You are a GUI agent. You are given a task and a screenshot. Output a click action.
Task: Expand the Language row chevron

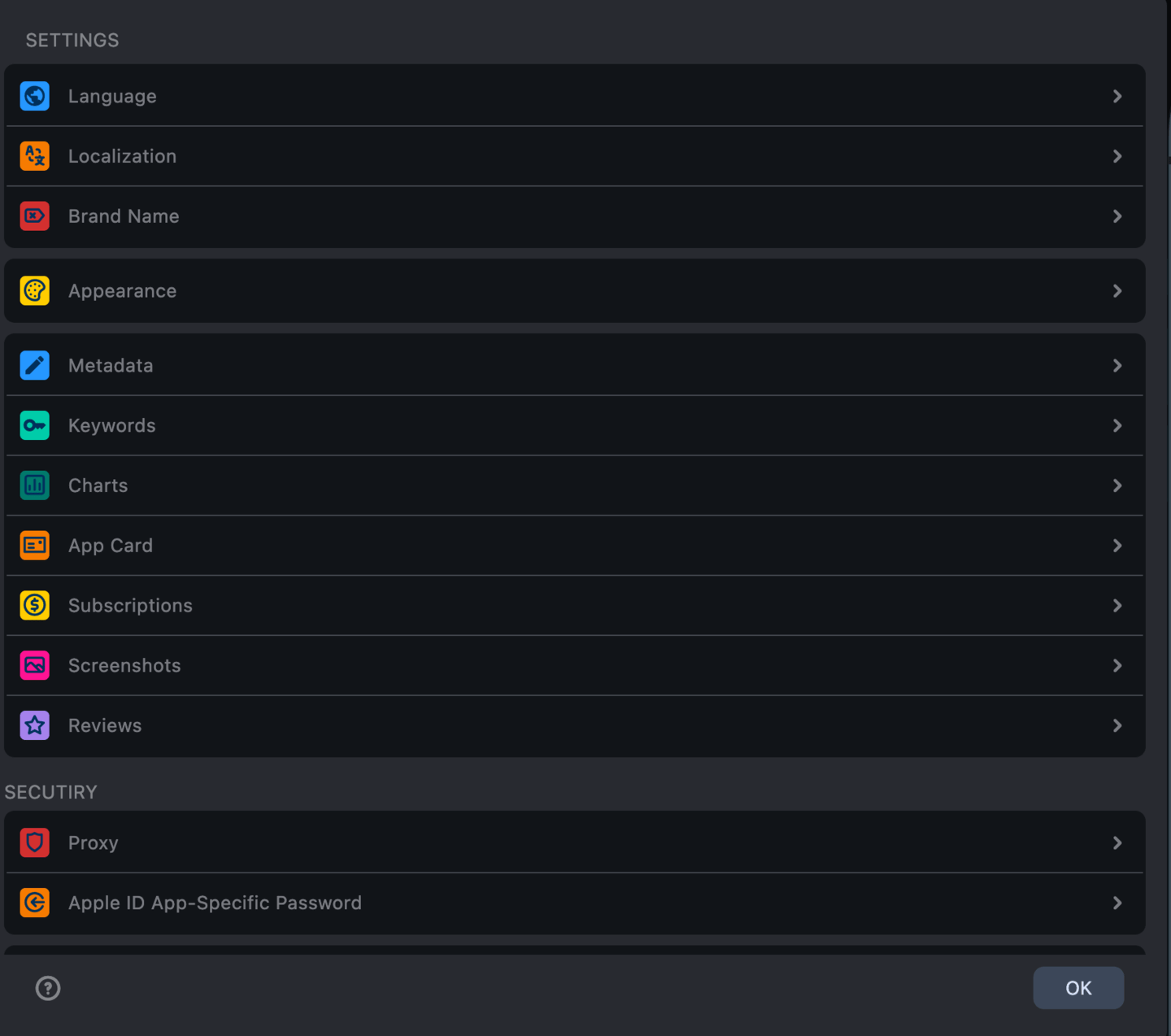(x=1117, y=96)
